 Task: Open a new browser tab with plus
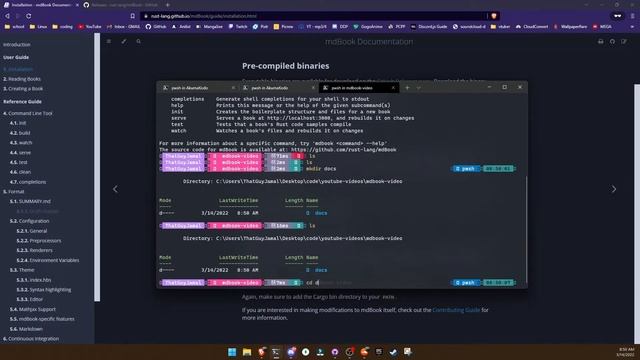coord(168,5)
